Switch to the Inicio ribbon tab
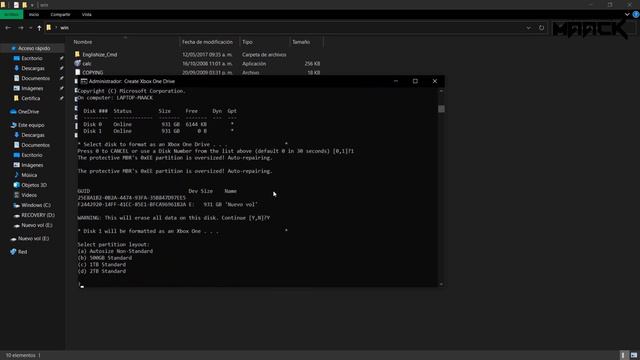Image resolution: width=640 pixels, height=360 pixels. click(34, 14)
